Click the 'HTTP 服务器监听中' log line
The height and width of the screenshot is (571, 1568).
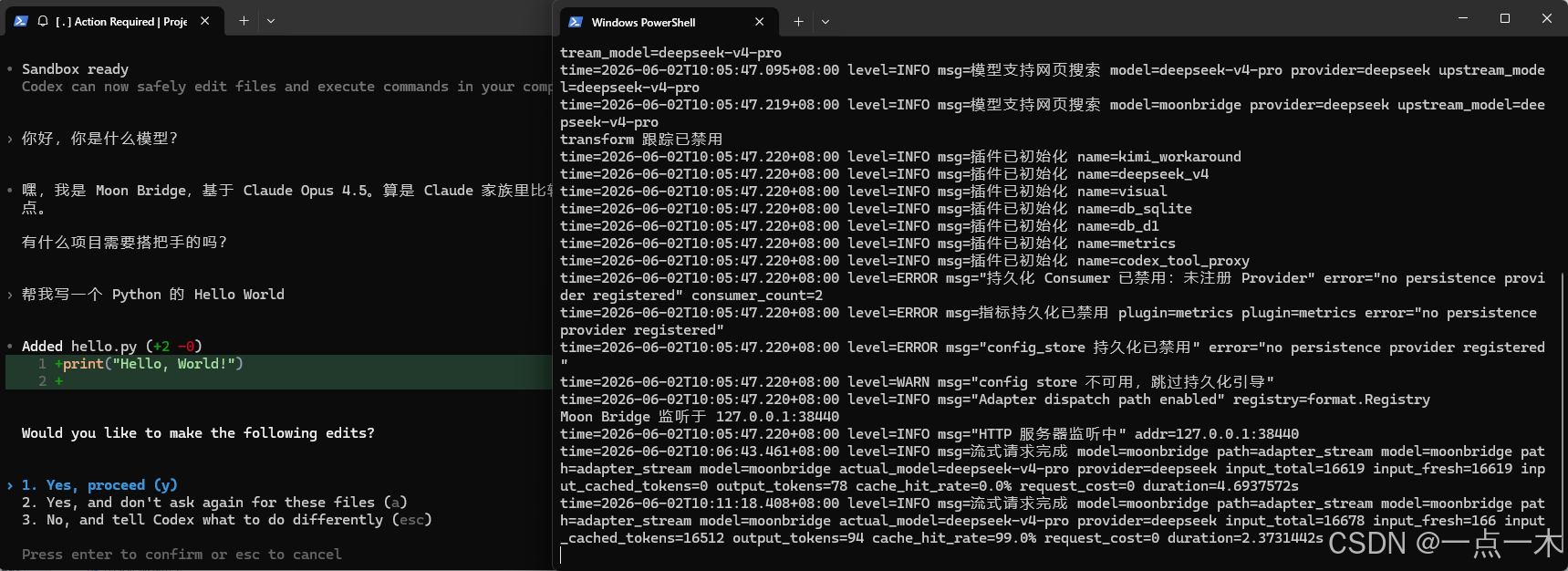coord(929,434)
